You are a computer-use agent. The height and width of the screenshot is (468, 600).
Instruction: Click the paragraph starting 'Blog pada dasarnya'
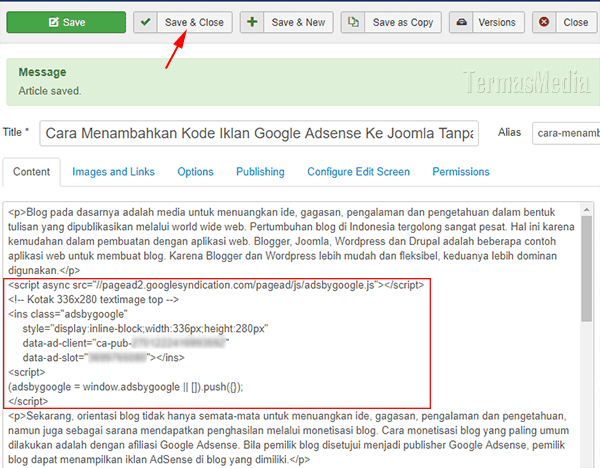(291, 241)
